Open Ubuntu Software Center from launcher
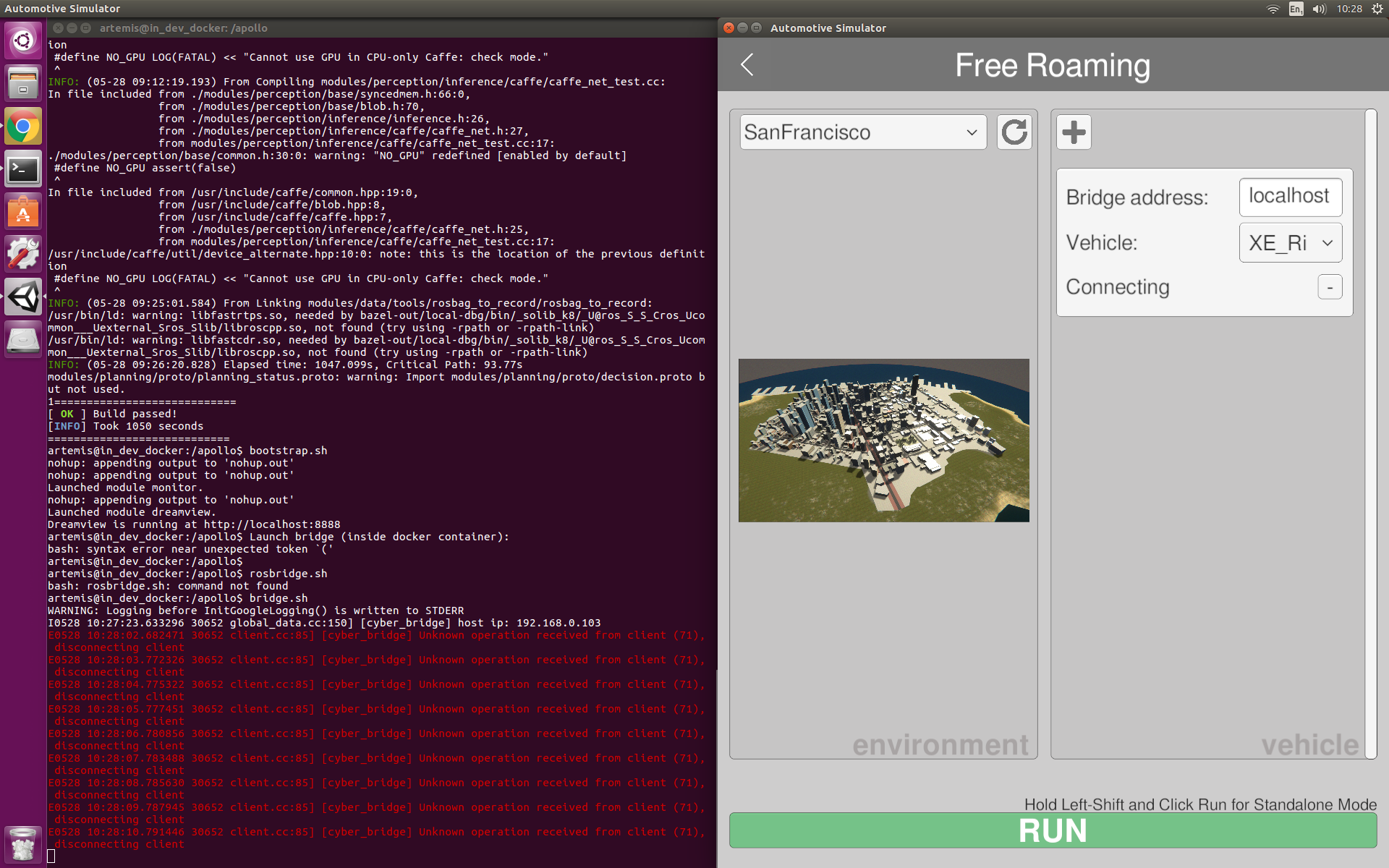1389x868 pixels. point(23,212)
